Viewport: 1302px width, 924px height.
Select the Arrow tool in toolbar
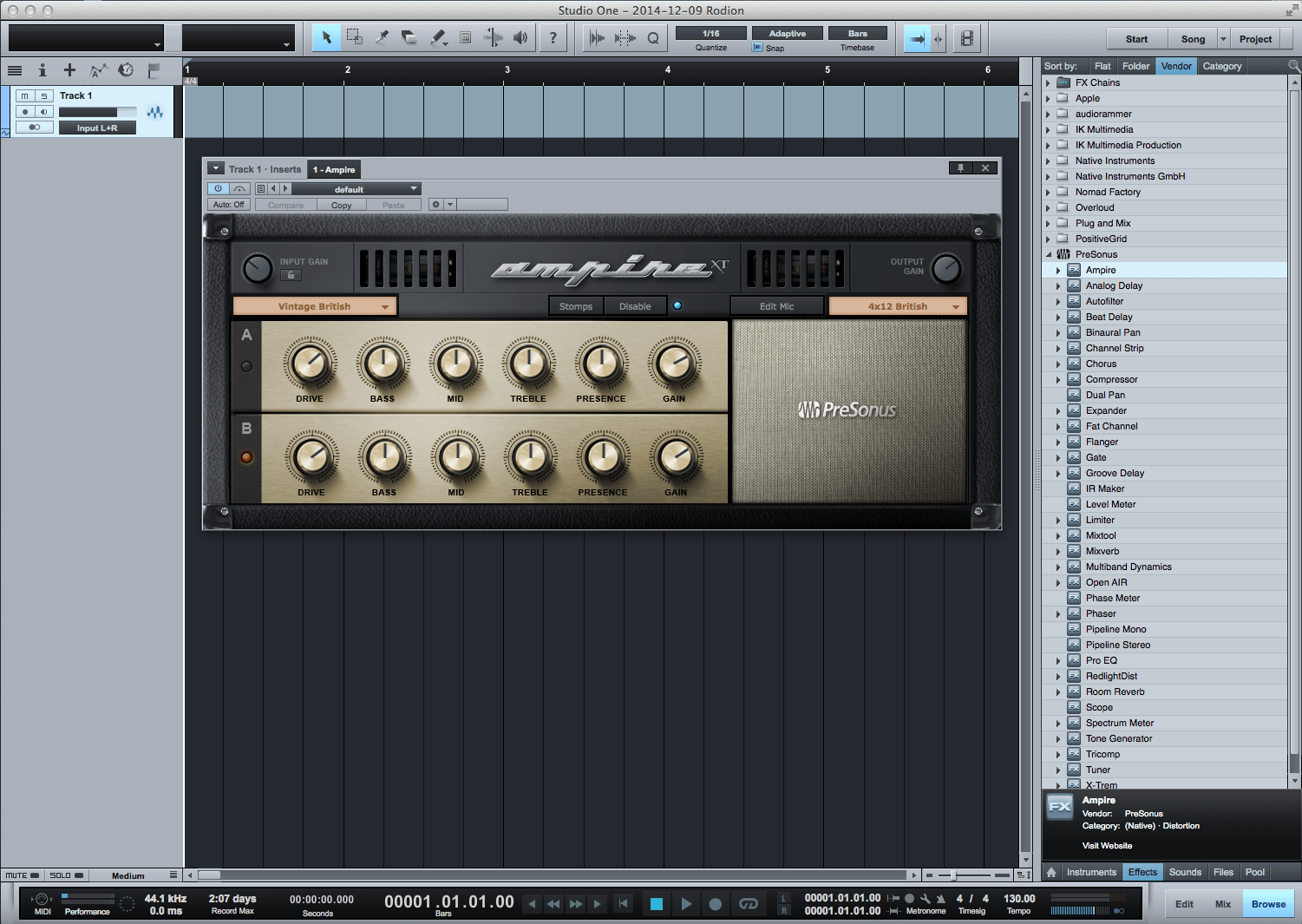[327, 37]
